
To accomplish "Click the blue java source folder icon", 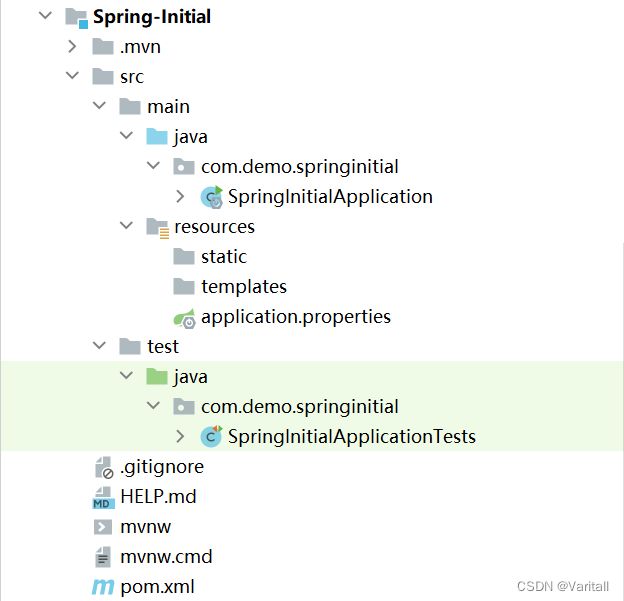I will pos(157,137).
